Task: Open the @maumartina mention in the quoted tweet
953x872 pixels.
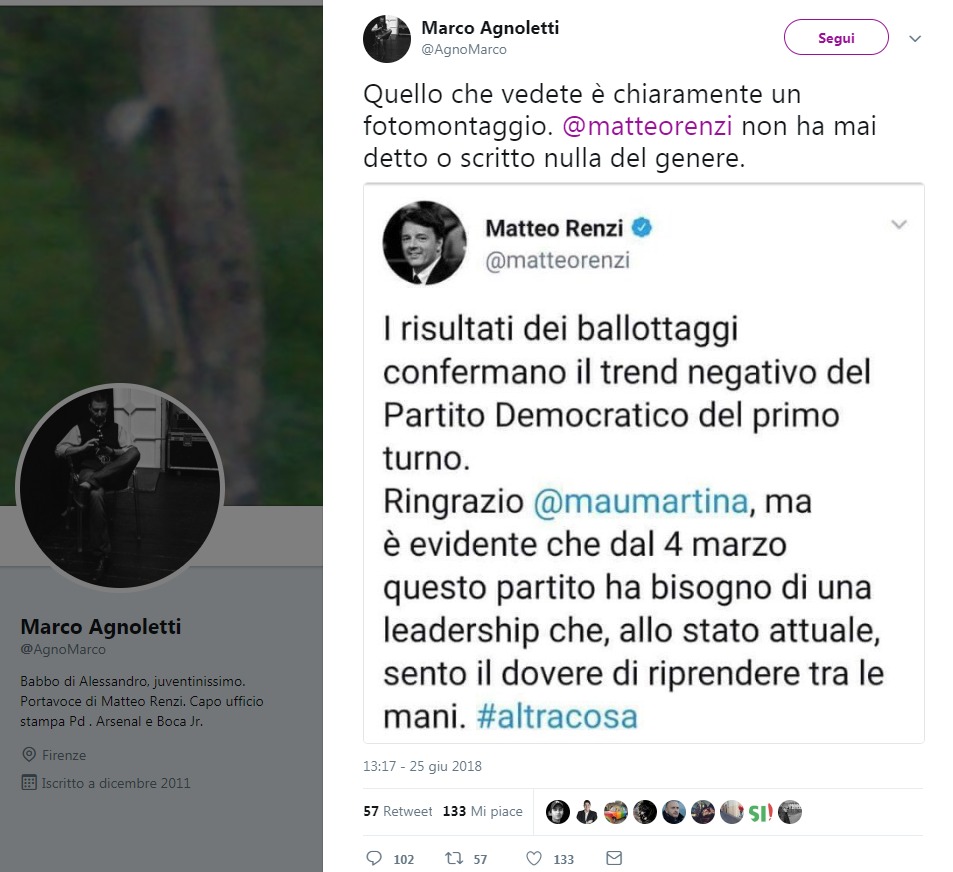Action: [x=641, y=501]
